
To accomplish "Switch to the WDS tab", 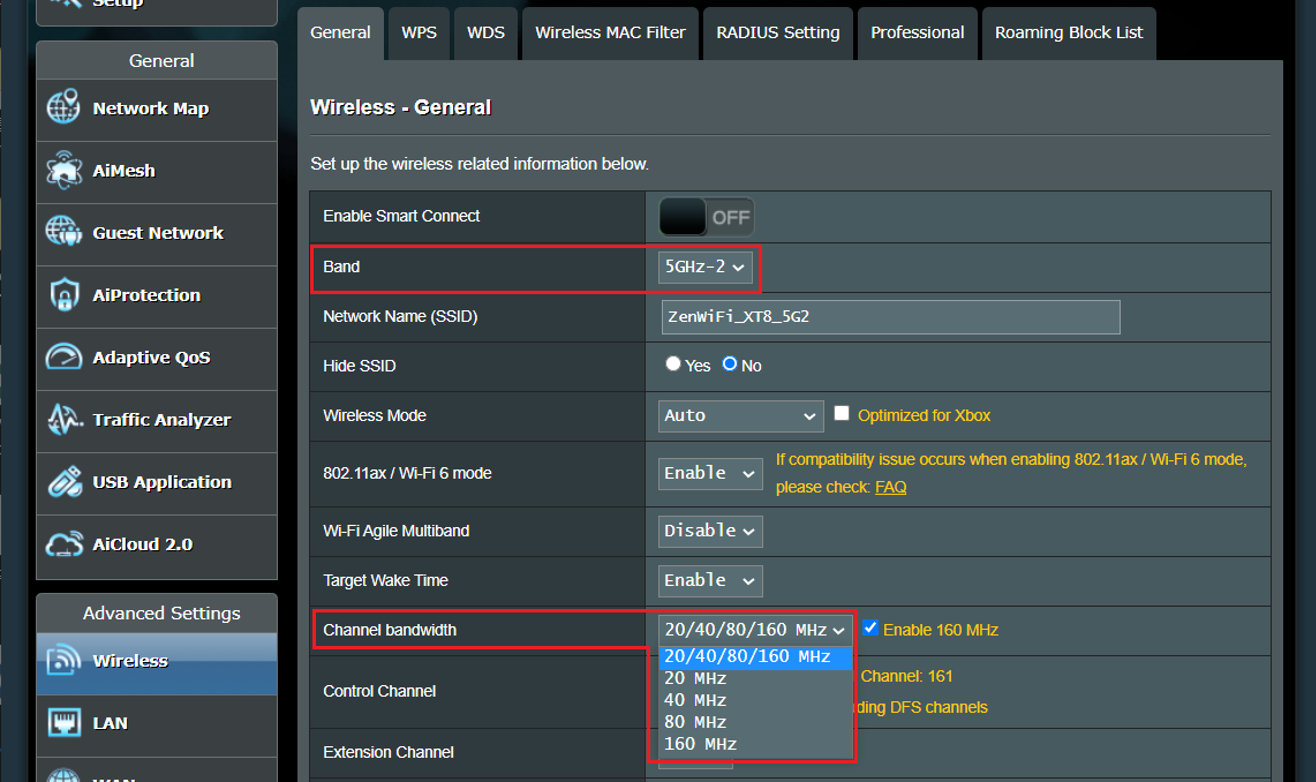I will click(x=486, y=33).
